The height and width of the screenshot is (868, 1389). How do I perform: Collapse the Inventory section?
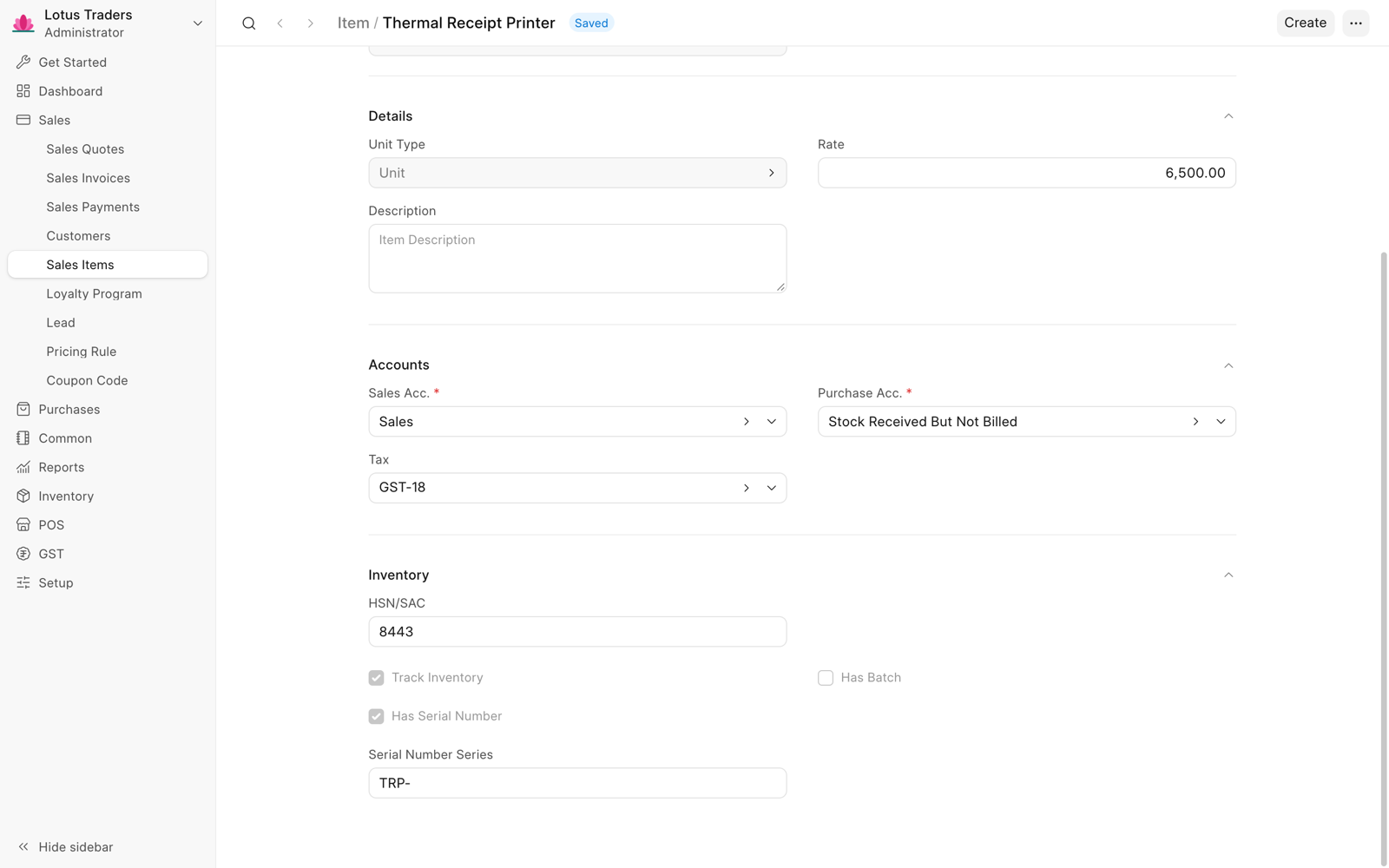[x=1228, y=575]
